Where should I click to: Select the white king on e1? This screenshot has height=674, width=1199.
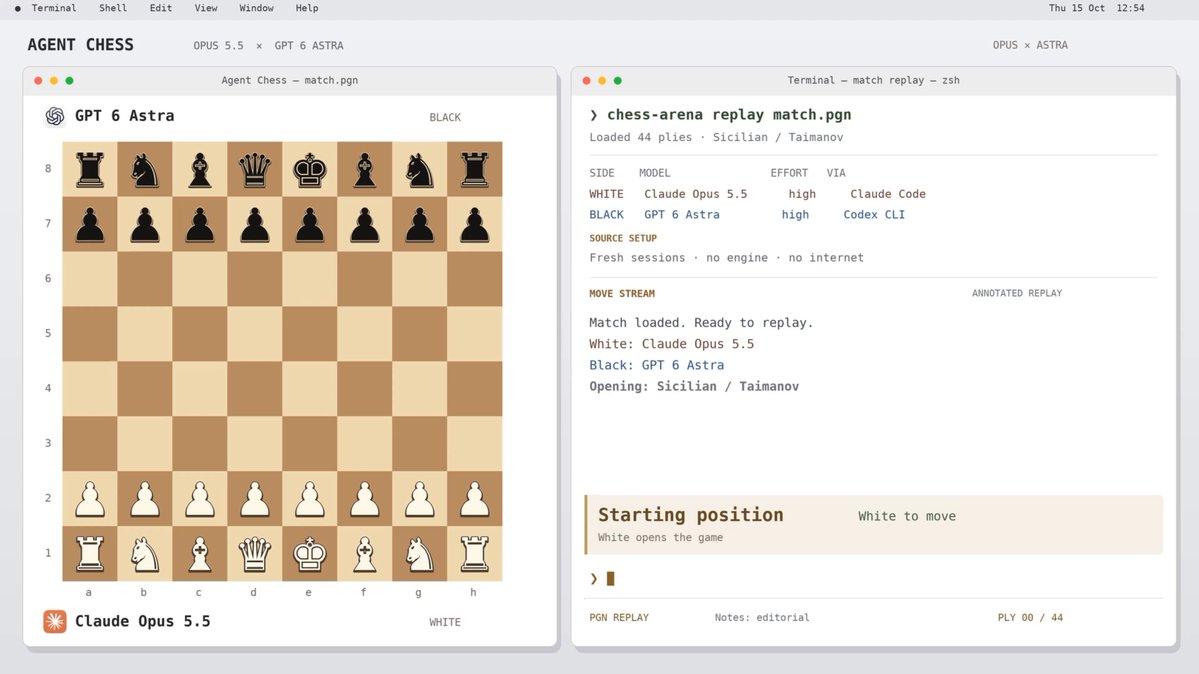click(310, 553)
